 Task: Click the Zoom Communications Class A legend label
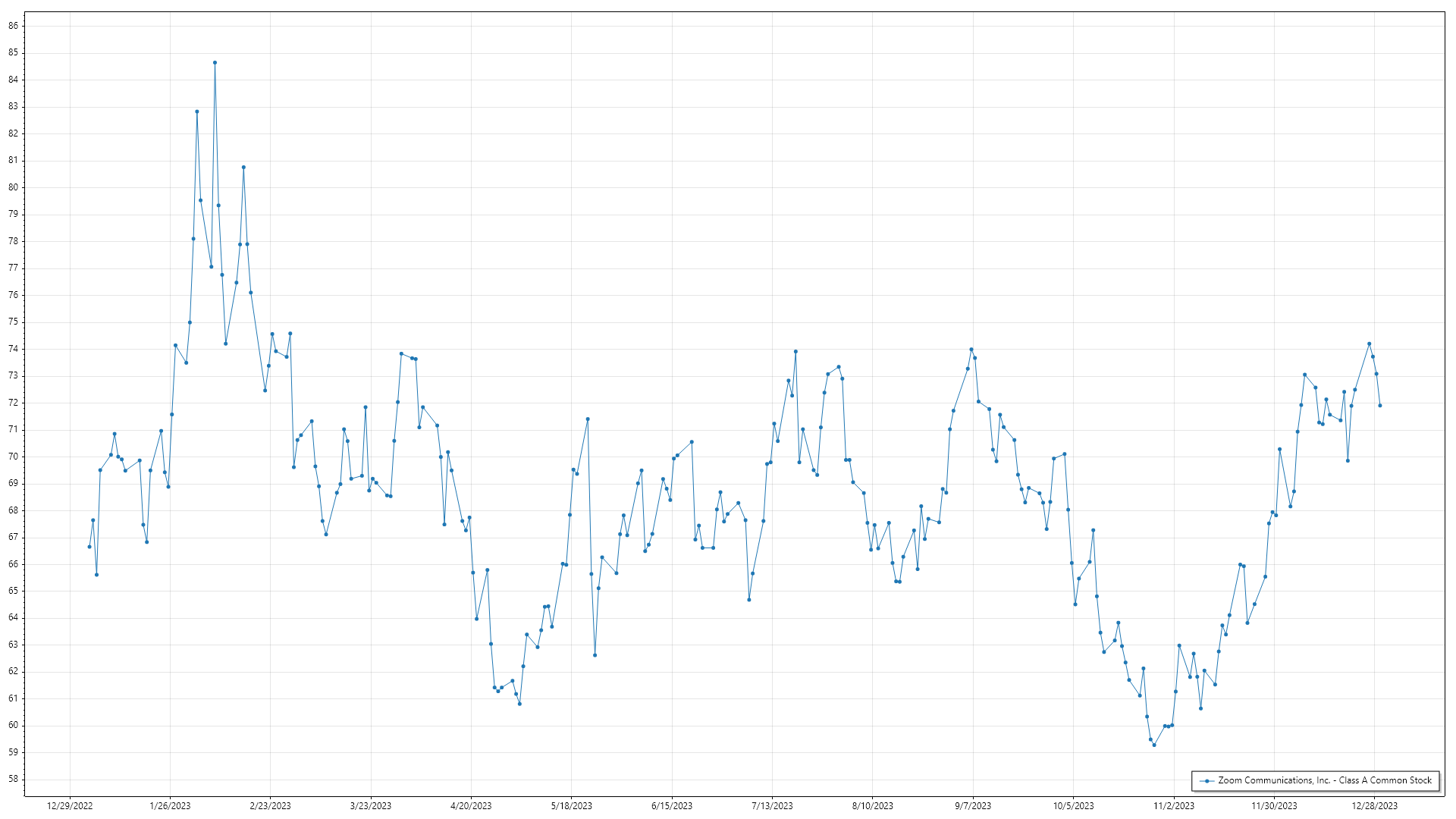click(1324, 780)
